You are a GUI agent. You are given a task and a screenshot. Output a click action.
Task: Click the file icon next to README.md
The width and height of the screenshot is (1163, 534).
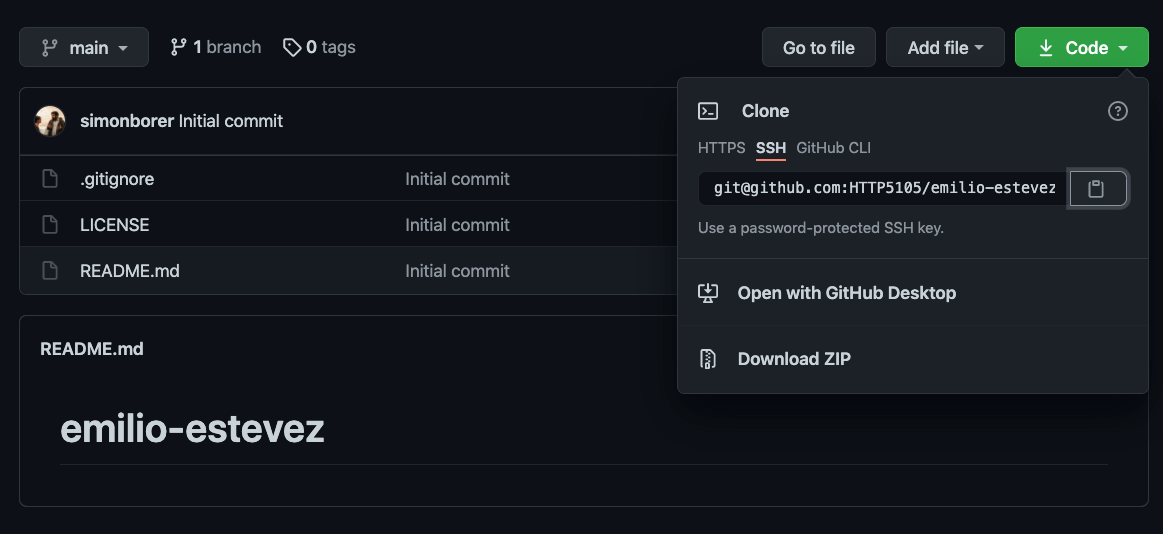click(50, 271)
